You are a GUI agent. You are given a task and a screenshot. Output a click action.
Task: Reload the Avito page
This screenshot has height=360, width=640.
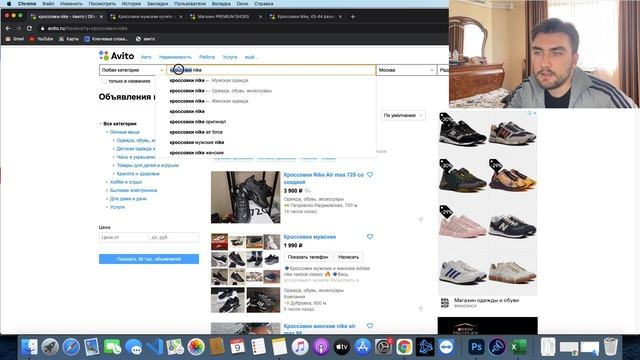coord(29,28)
